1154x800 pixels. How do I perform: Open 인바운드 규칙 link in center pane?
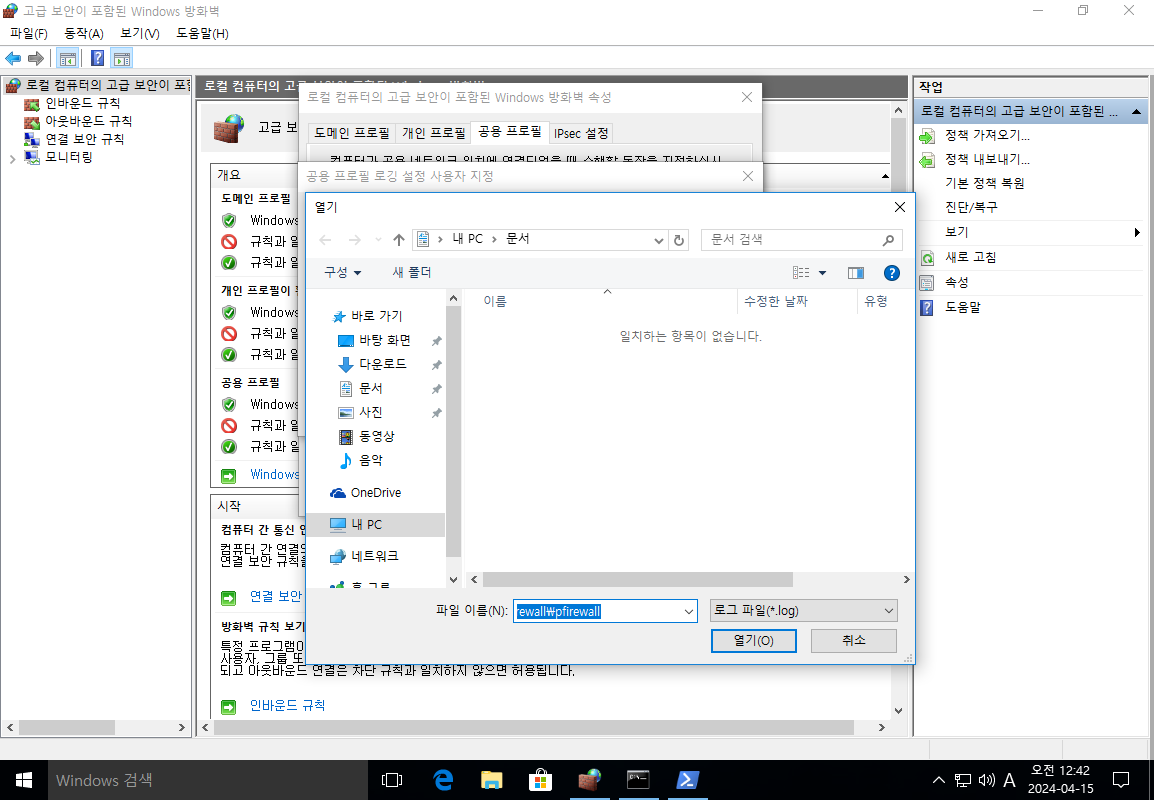(x=287, y=706)
